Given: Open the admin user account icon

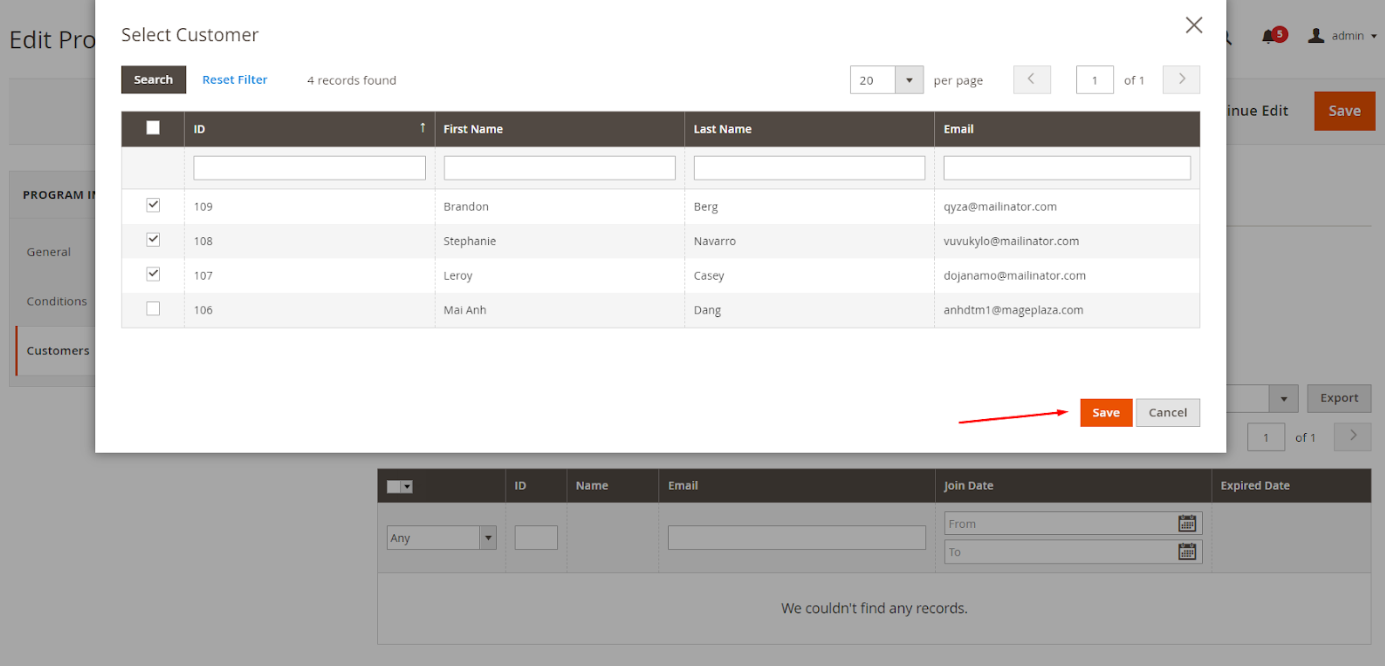Looking at the screenshot, I should tap(1316, 35).
